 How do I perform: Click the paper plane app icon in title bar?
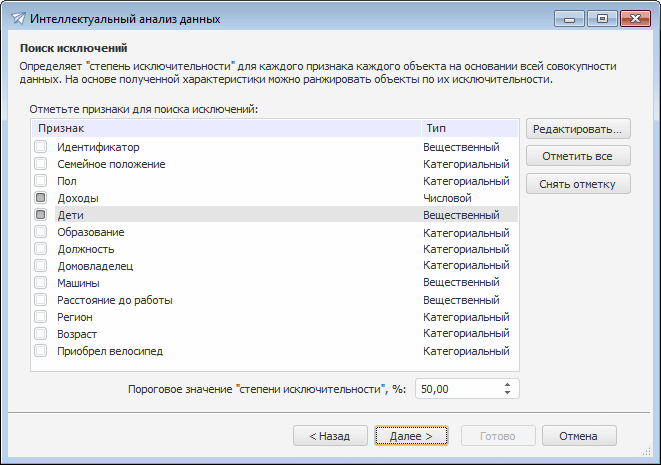pos(17,19)
